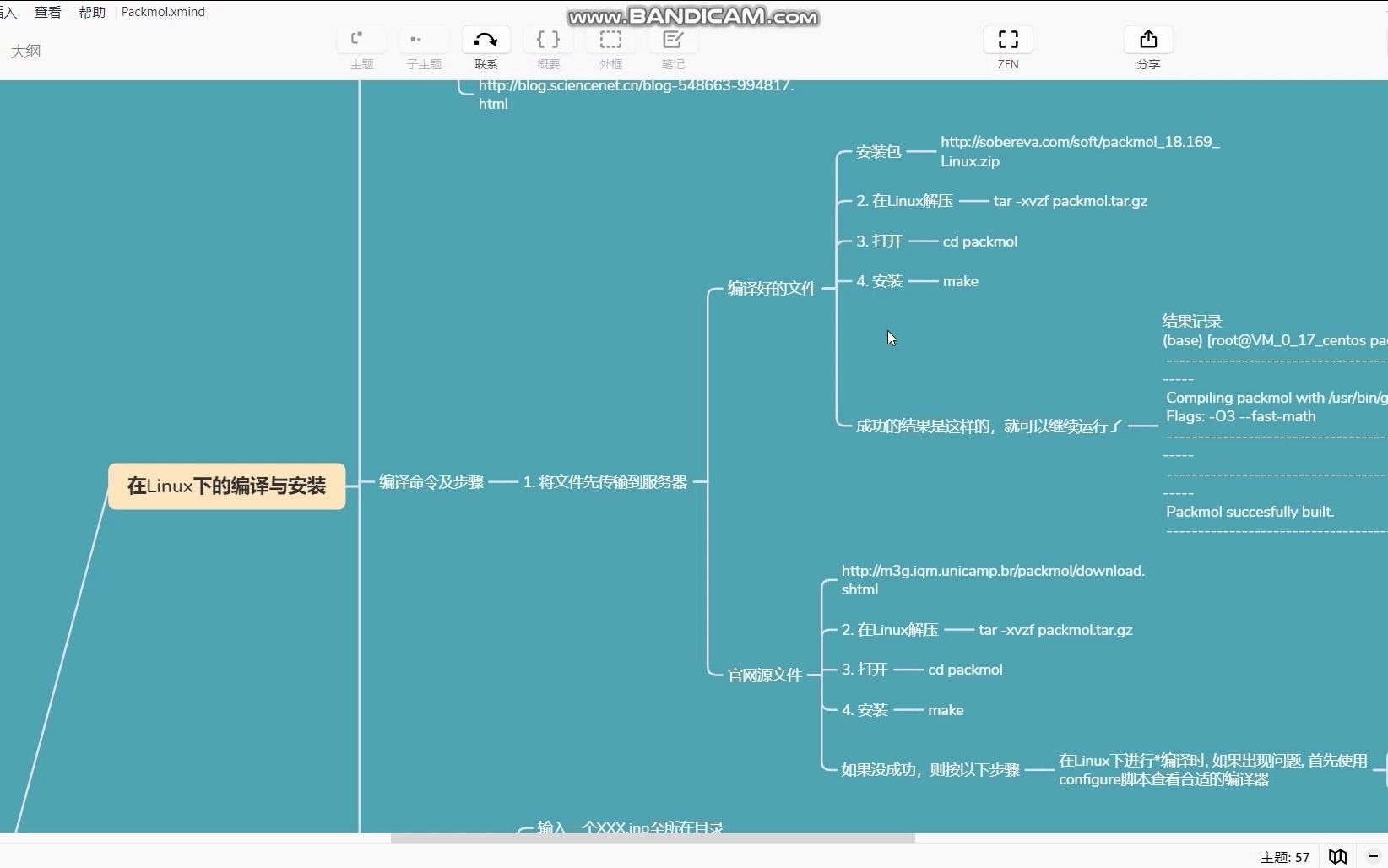This screenshot has height=868, width=1388.
Task: Select the 成功的结果是这样的 topic
Action: (989, 426)
